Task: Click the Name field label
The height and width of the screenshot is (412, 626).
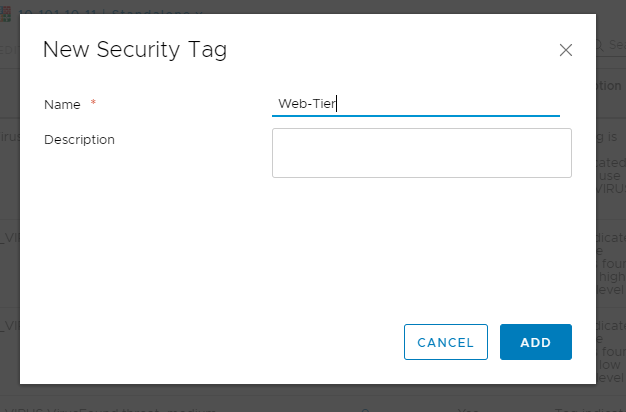Action: 62,104
